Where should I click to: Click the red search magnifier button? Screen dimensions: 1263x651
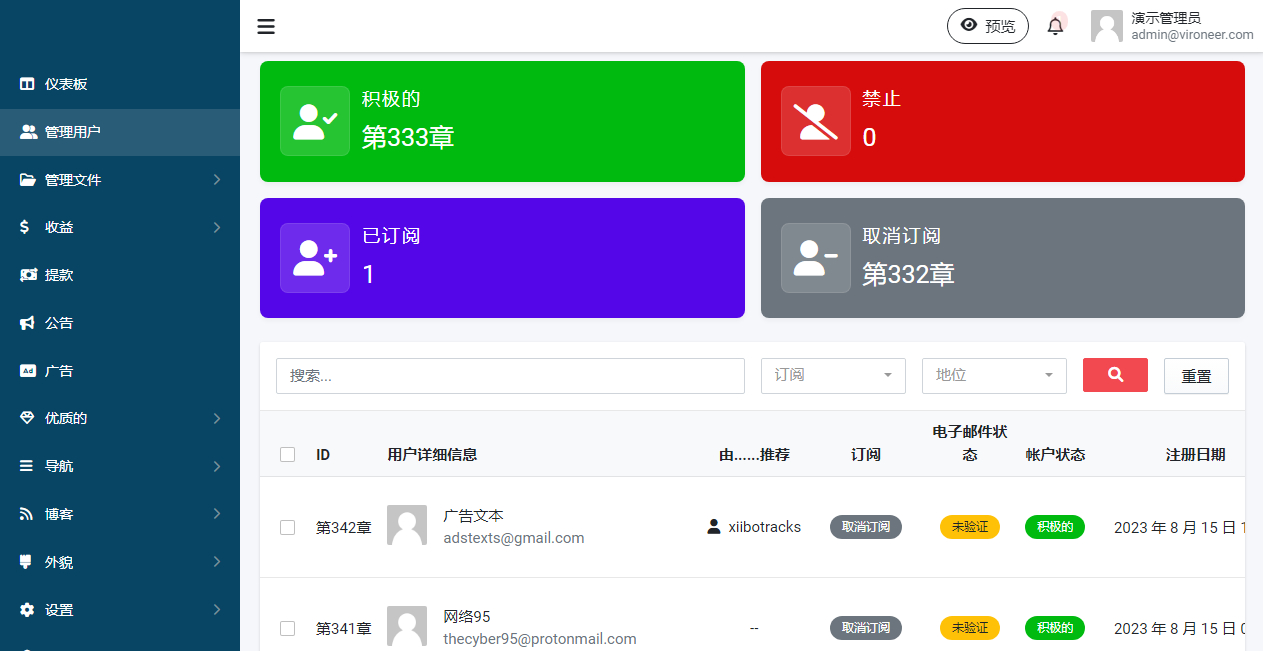[1115, 375]
